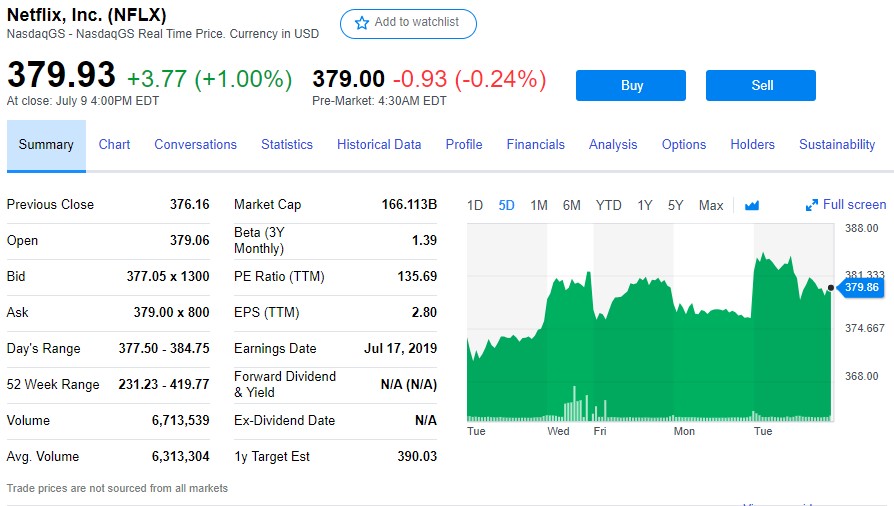Set chart range to 1Y
The image size is (894, 506).
(x=645, y=205)
